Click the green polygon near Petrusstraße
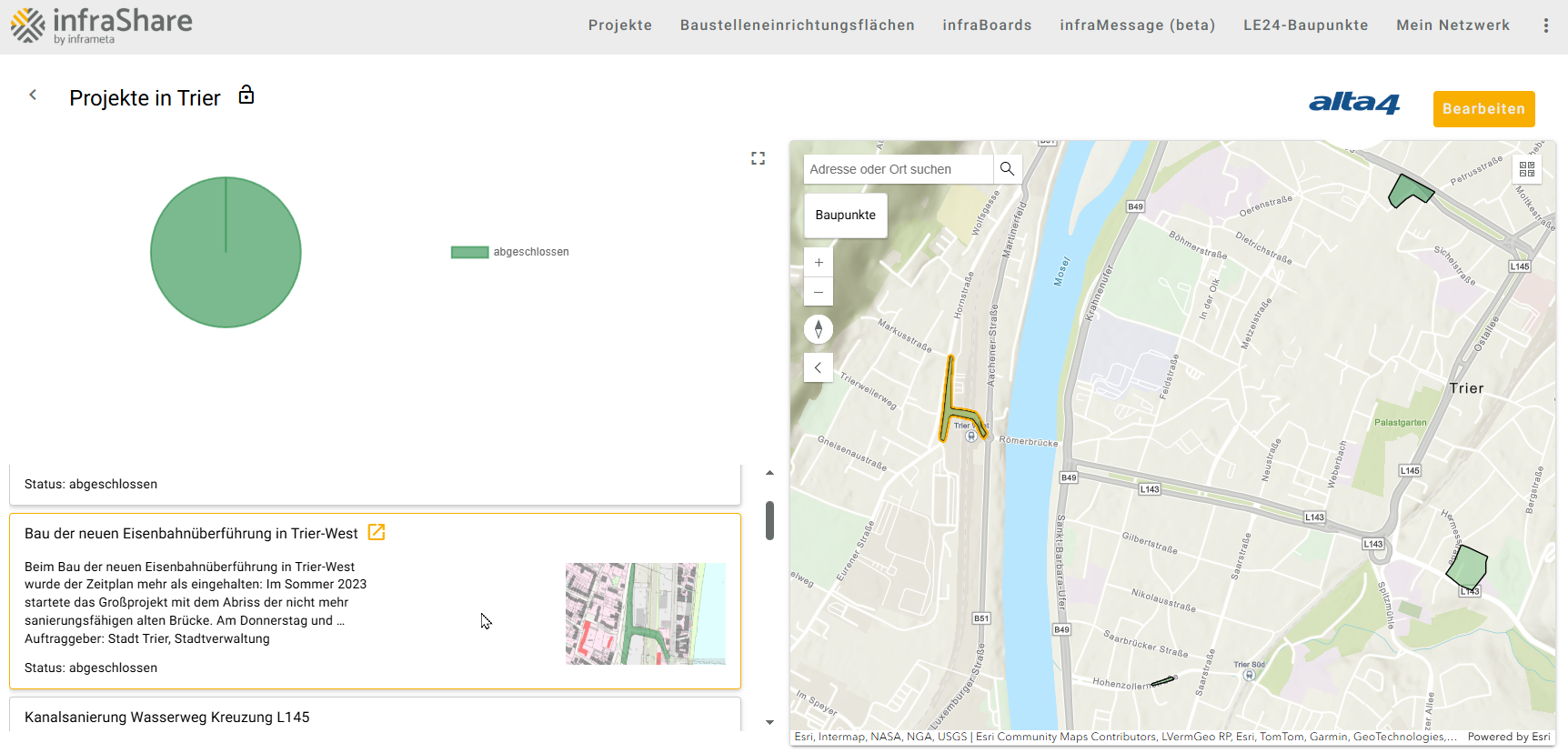This screenshot has width=1568, height=753. [x=1409, y=191]
